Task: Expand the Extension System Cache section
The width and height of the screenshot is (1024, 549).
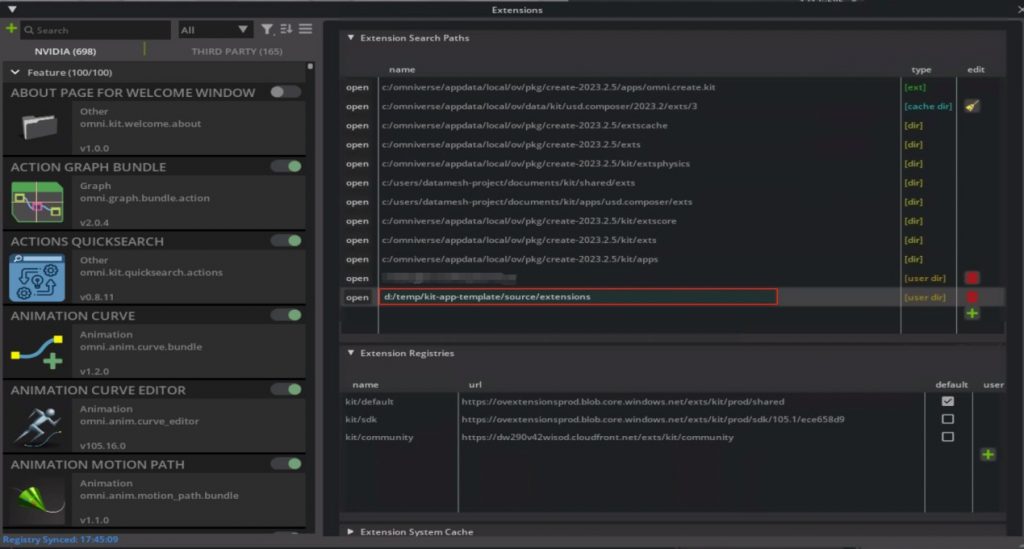Action: click(x=351, y=532)
